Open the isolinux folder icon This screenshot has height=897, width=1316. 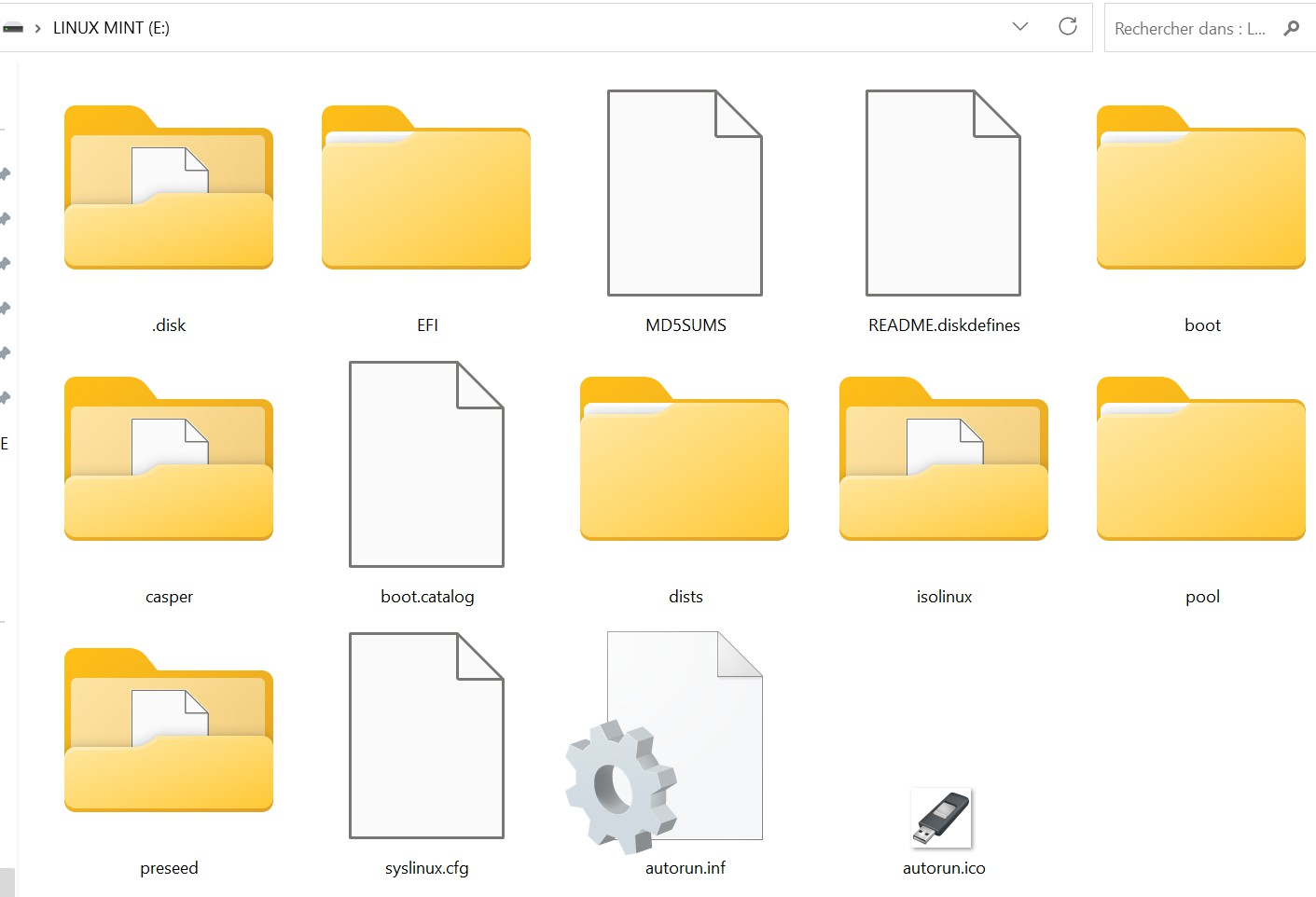click(944, 459)
